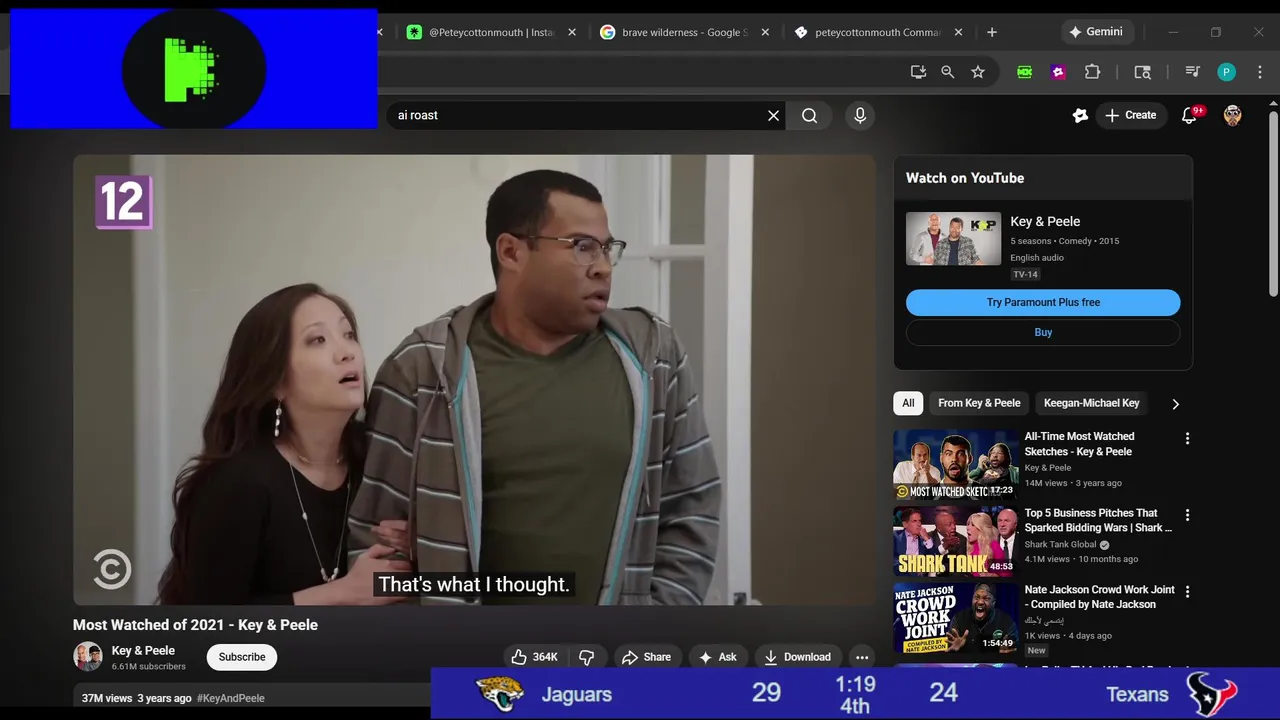This screenshot has width=1280, height=720.
Task: Open the YouTube account avatar menu
Action: (x=1233, y=115)
